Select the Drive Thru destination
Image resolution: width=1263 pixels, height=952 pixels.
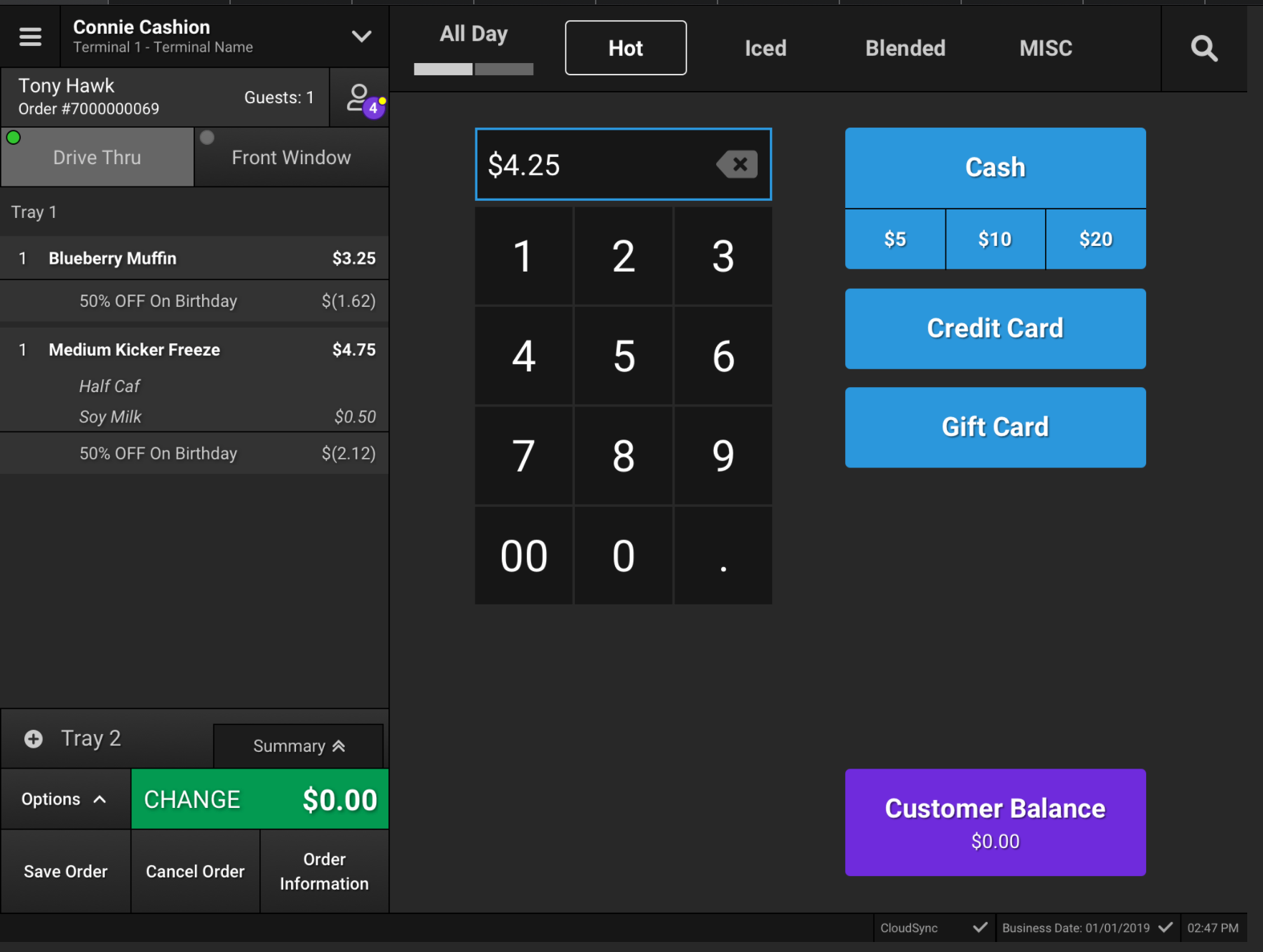97,157
